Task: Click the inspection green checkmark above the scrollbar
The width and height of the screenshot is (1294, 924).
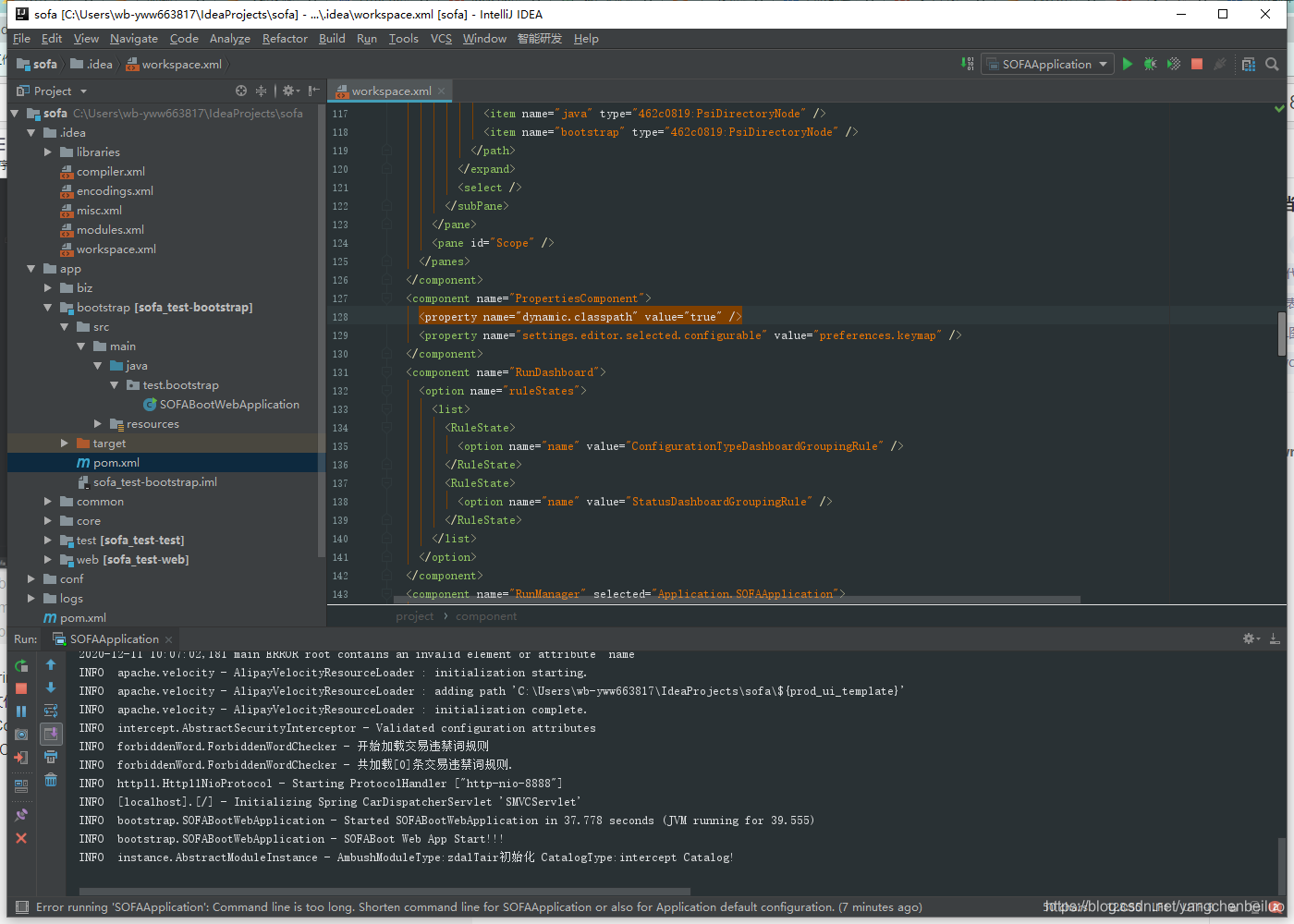Action: click(x=1279, y=109)
